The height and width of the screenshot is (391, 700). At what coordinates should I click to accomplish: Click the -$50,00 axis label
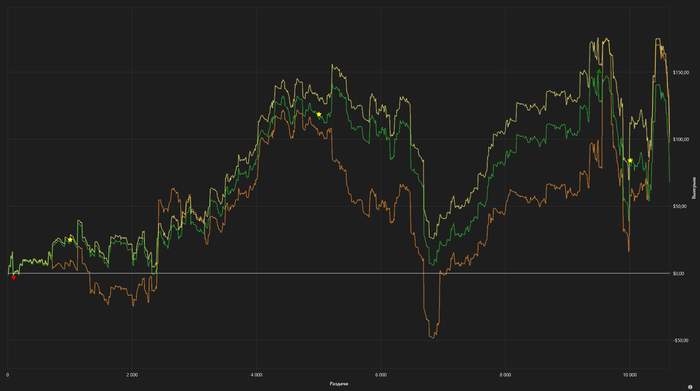click(x=680, y=341)
